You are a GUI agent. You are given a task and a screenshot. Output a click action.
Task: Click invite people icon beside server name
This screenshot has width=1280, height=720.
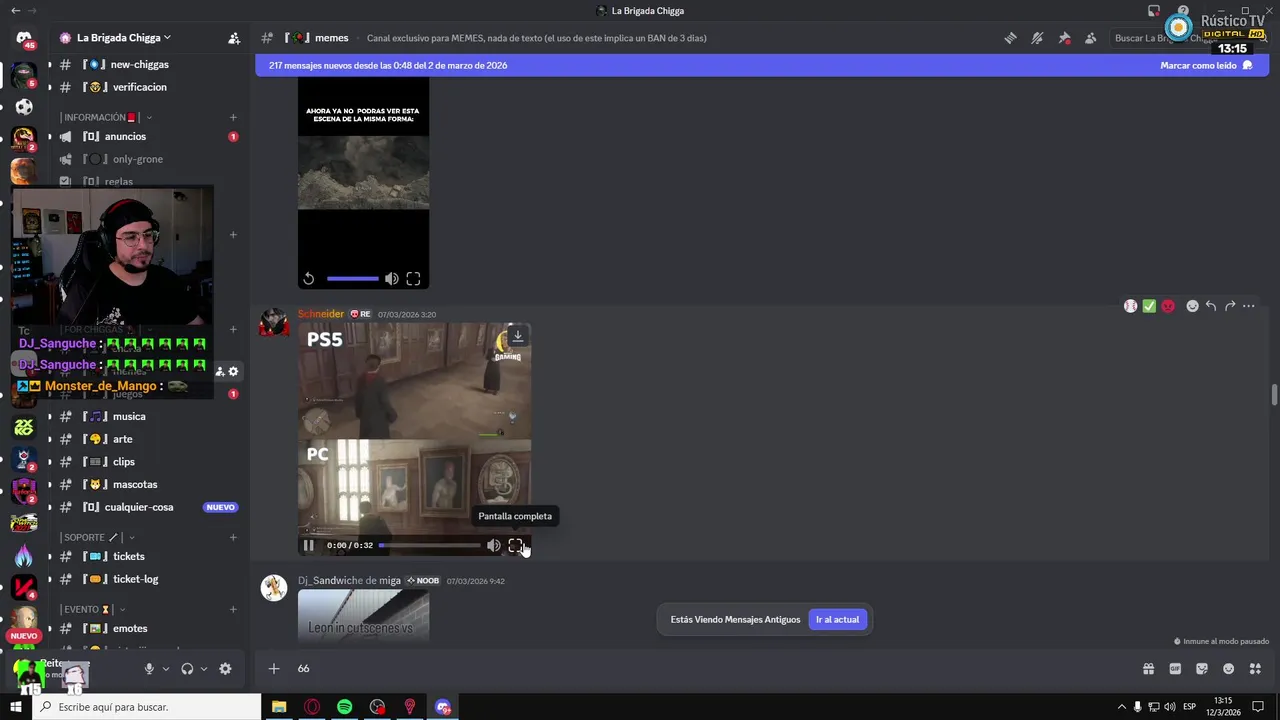tap(234, 38)
